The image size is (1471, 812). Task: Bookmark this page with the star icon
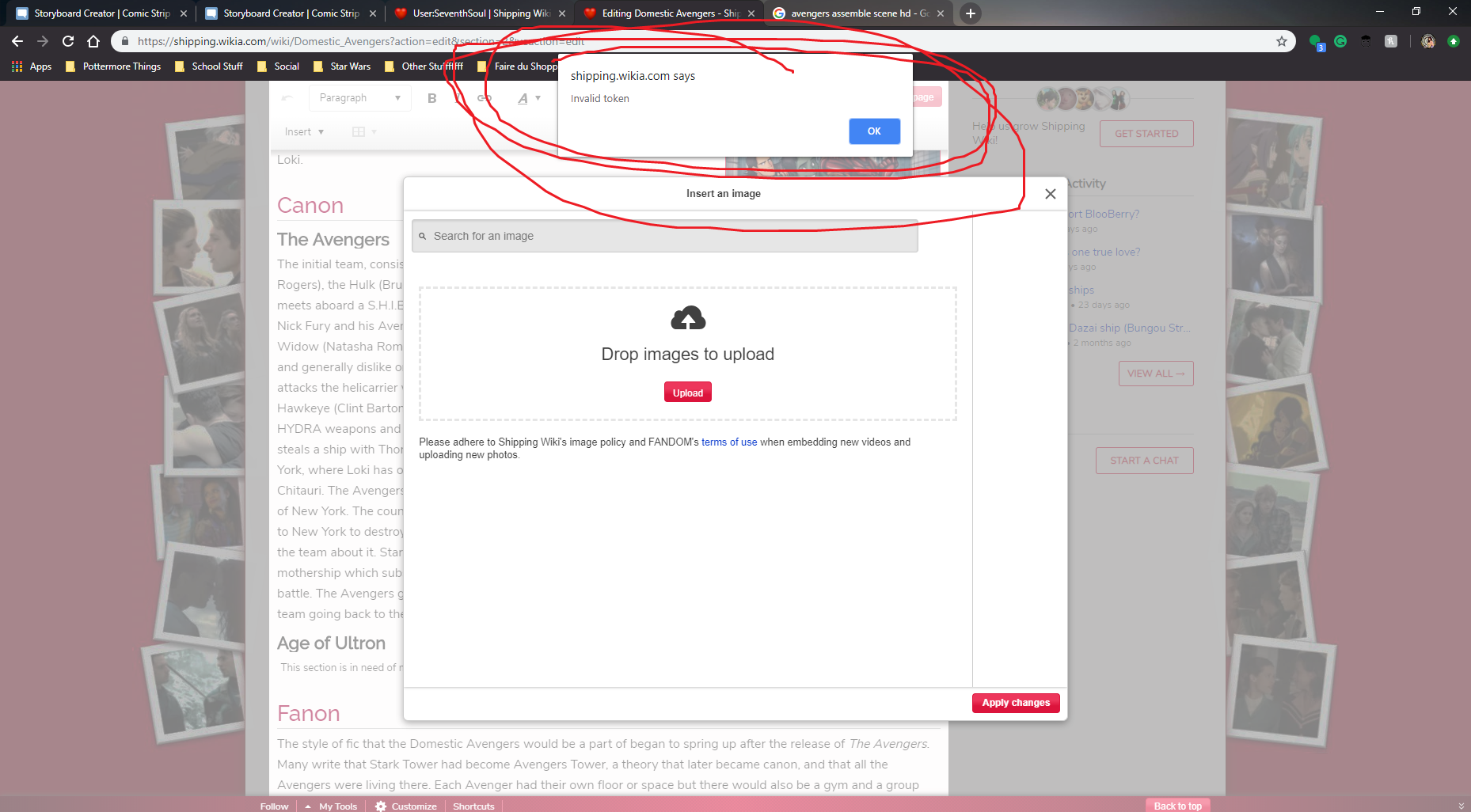click(1282, 41)
